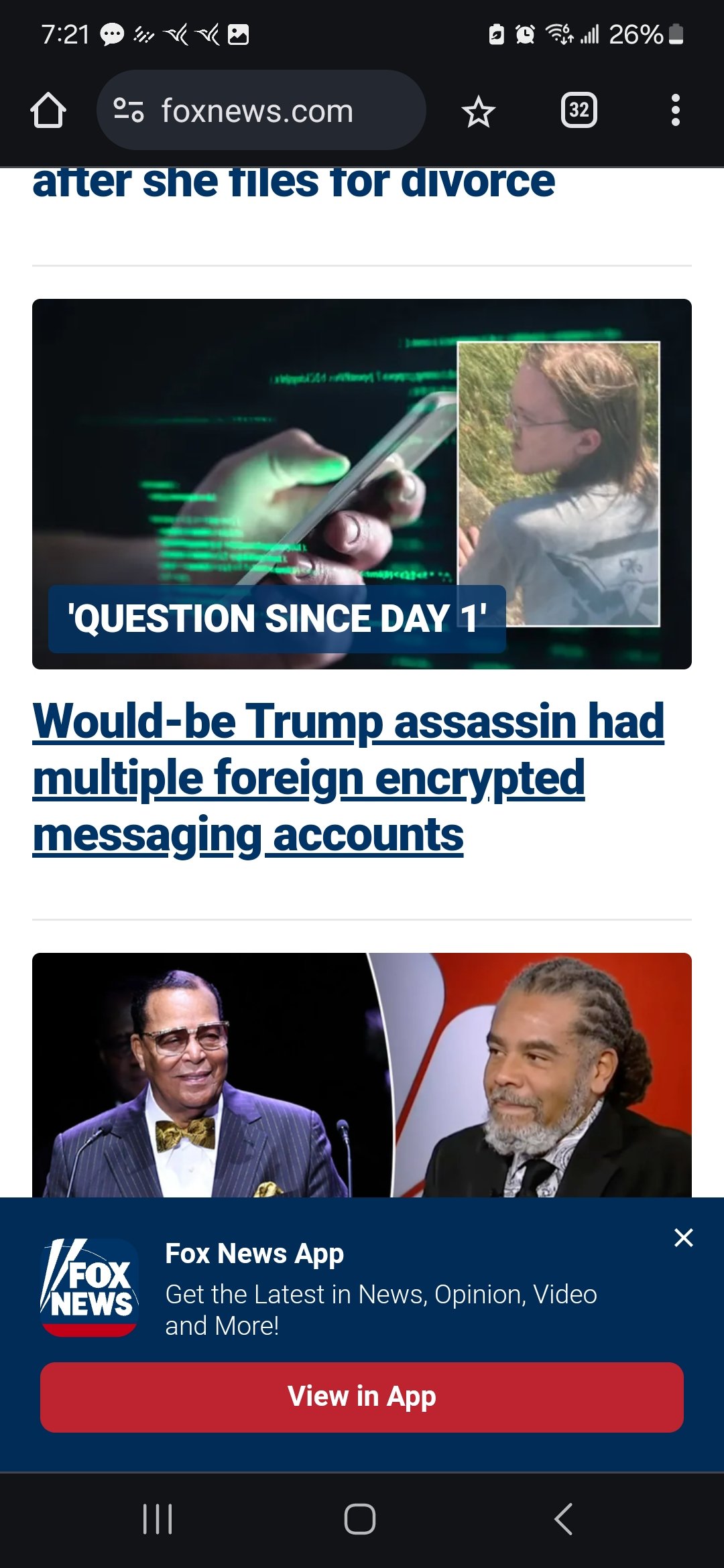This screenshot has height=1568, width=724.
Task: Tap the Fox News app logo
Action: [x=89, y=1287]
